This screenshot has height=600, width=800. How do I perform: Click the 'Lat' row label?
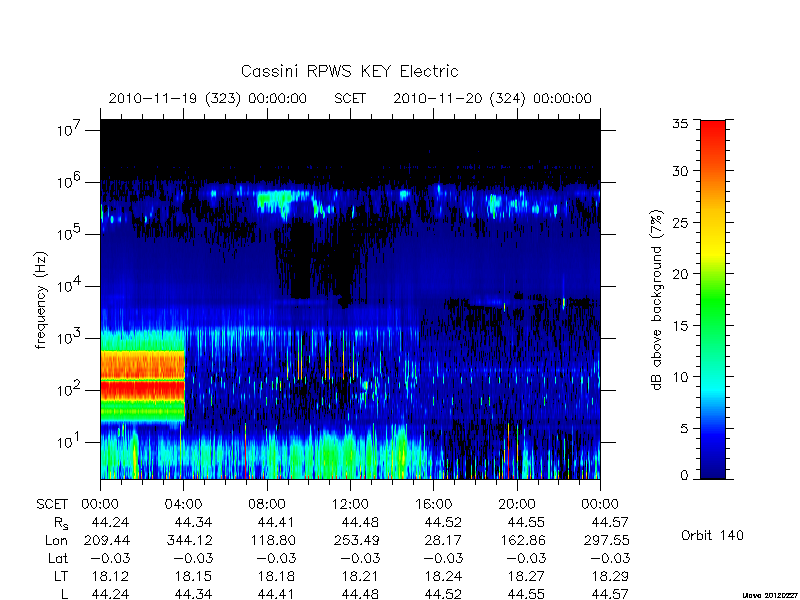(58, 558)
